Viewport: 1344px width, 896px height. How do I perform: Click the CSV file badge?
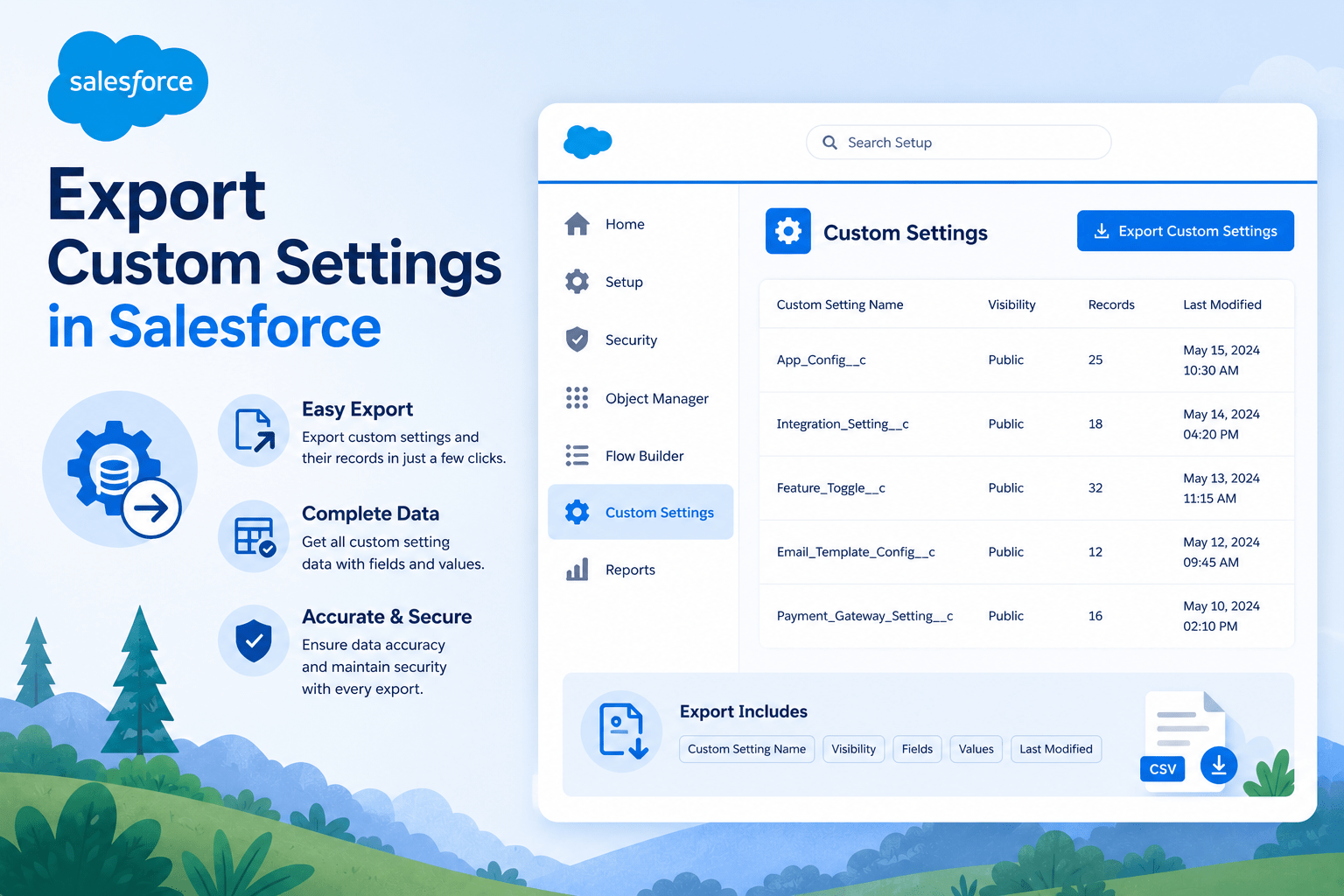tap(1162, 769)
